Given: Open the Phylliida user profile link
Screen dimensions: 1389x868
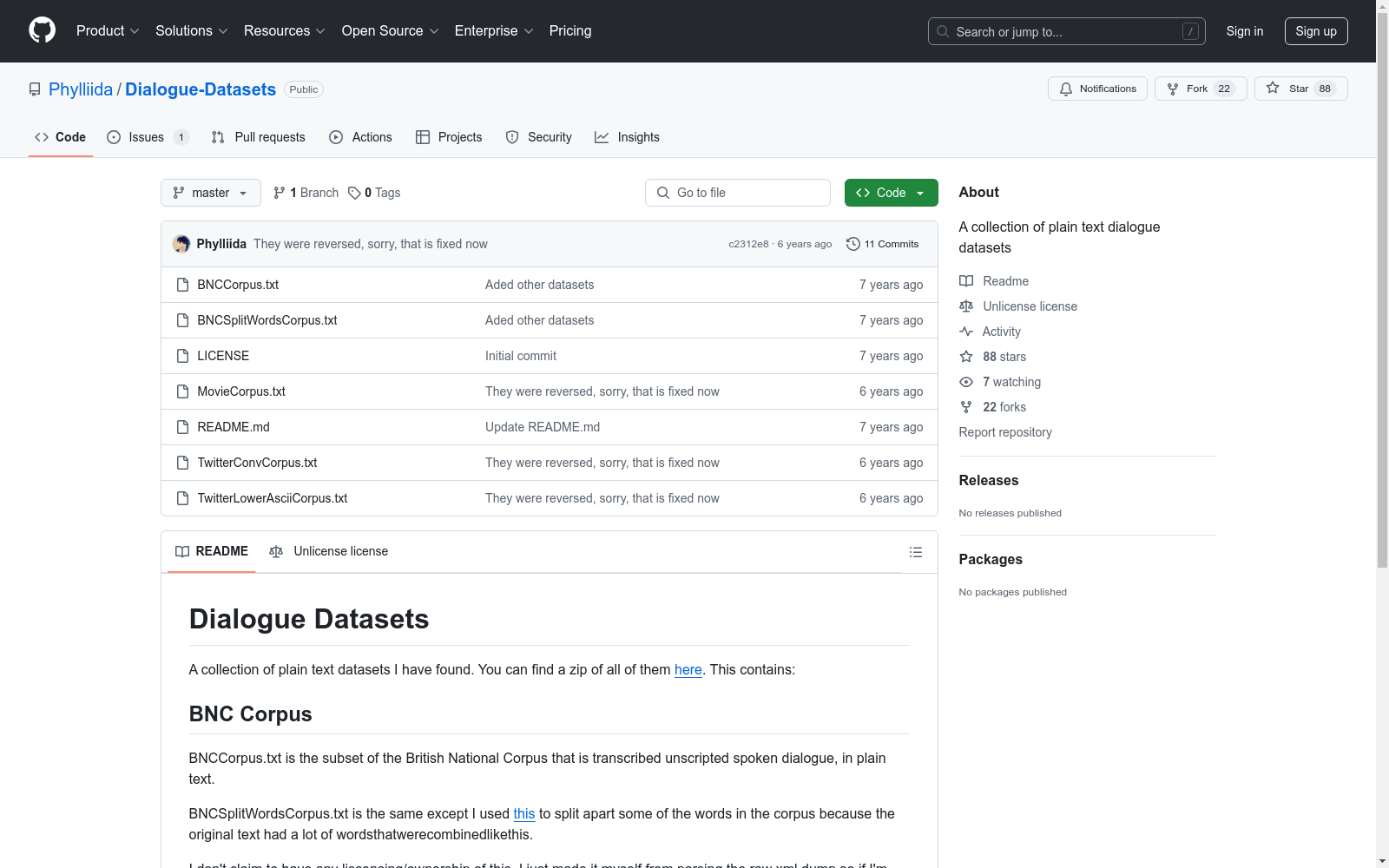Looking at the screenshot, I should coord(81,89).
